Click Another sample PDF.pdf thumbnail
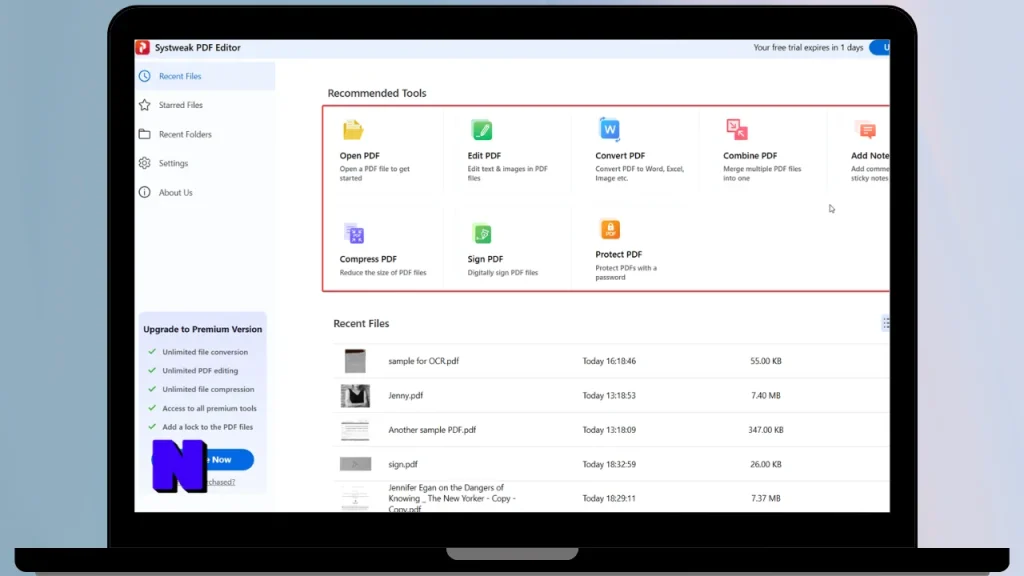The width and height of the screenshot is (1024, 576). [355, 430]
